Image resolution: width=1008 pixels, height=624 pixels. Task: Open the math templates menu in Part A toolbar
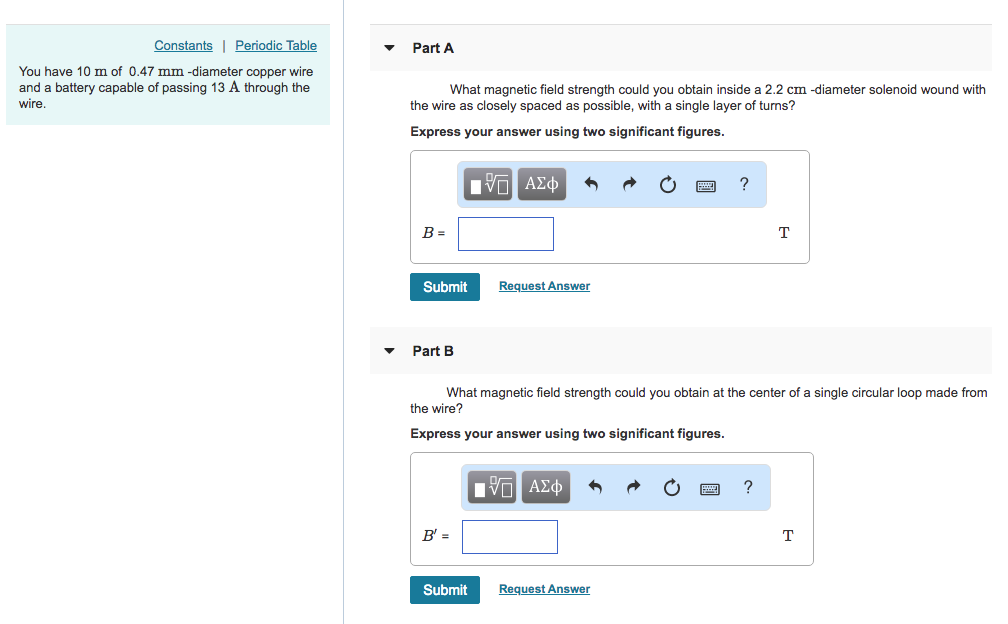tap(488, 184)
